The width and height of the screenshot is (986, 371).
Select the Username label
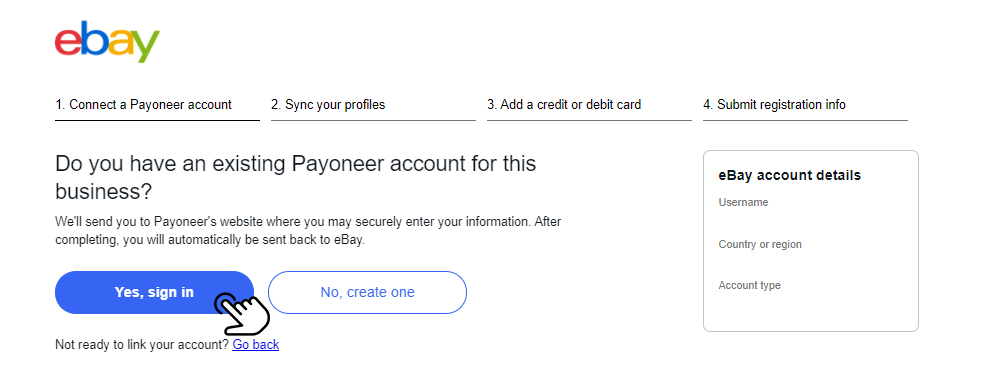tap(743, 202)
